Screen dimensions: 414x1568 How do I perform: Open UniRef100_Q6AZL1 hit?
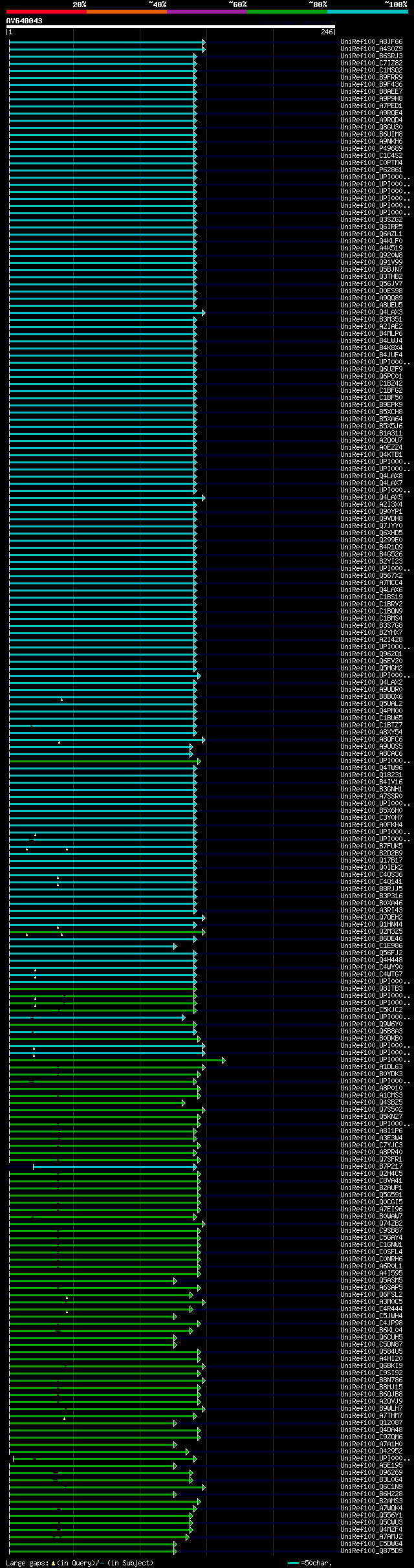pyautogui.click(x=371, y=234)
